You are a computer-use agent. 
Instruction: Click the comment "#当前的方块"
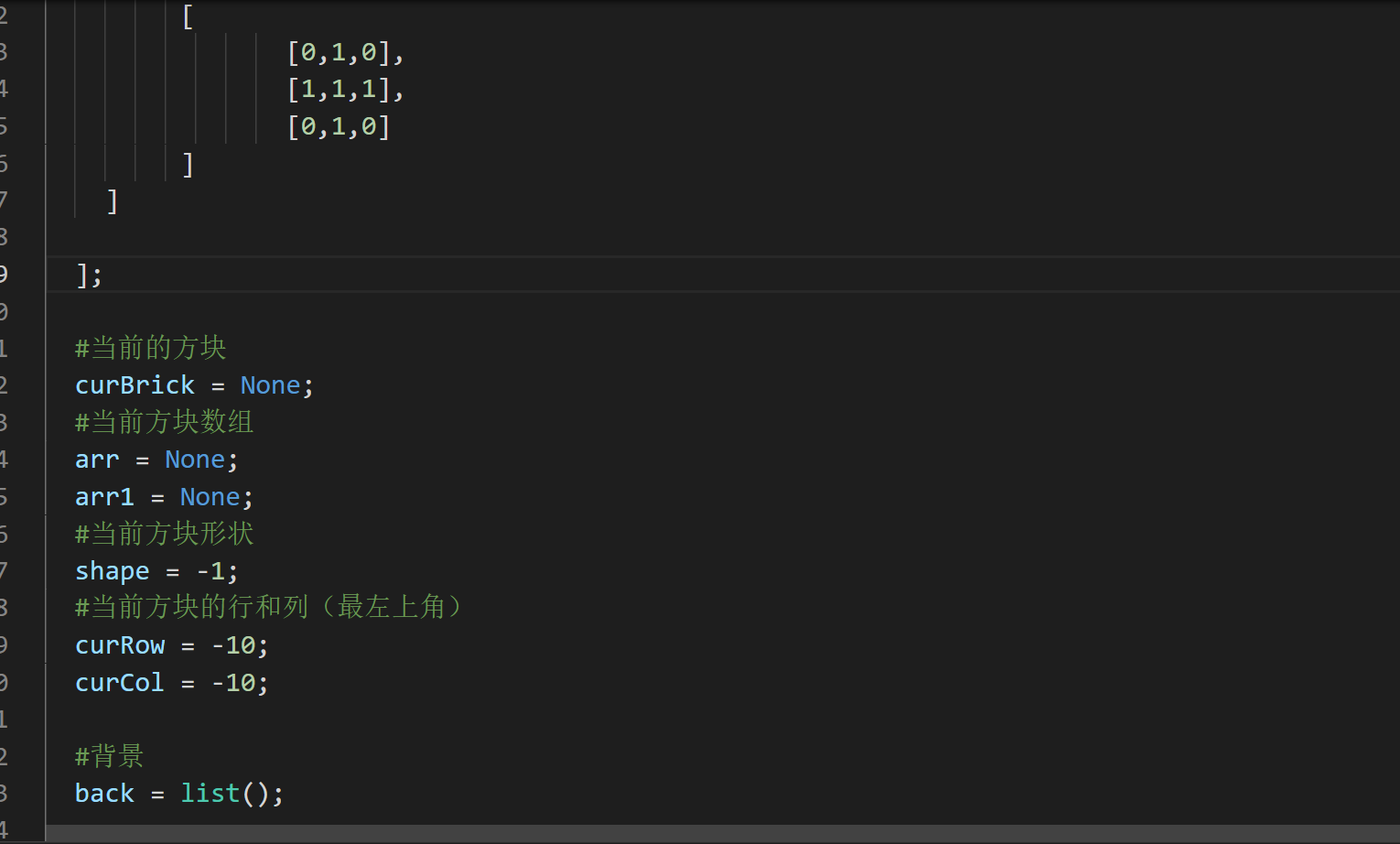click(x=151, y=348)
